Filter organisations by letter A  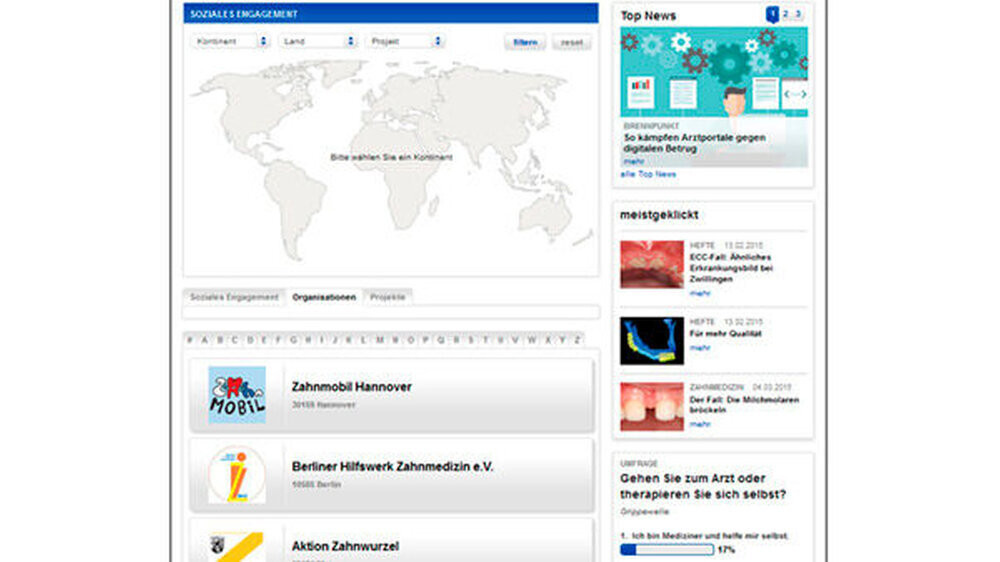(x=205, y=340)
